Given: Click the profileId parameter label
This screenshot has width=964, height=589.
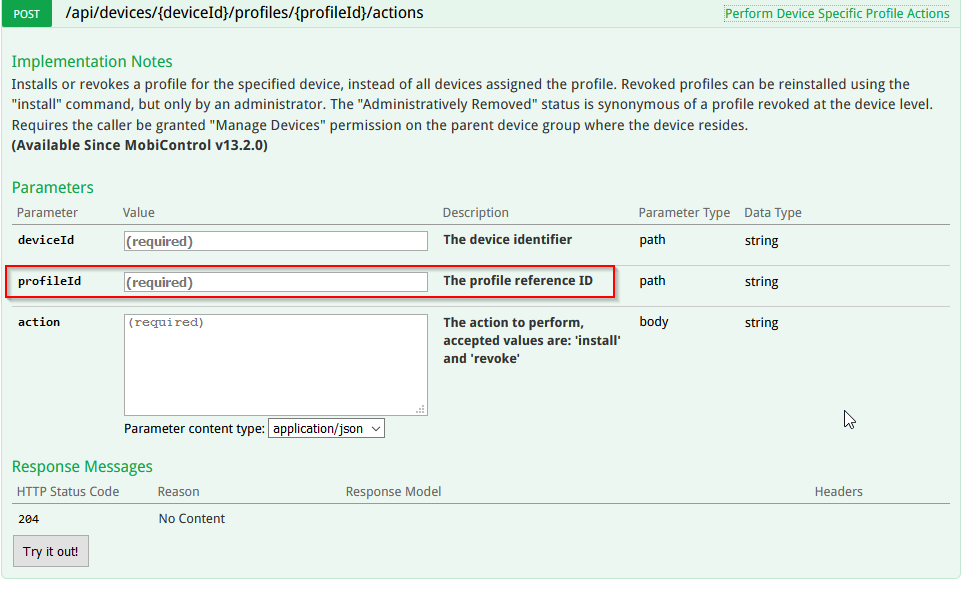Looking at the screenshot, I should click(49, 281).
